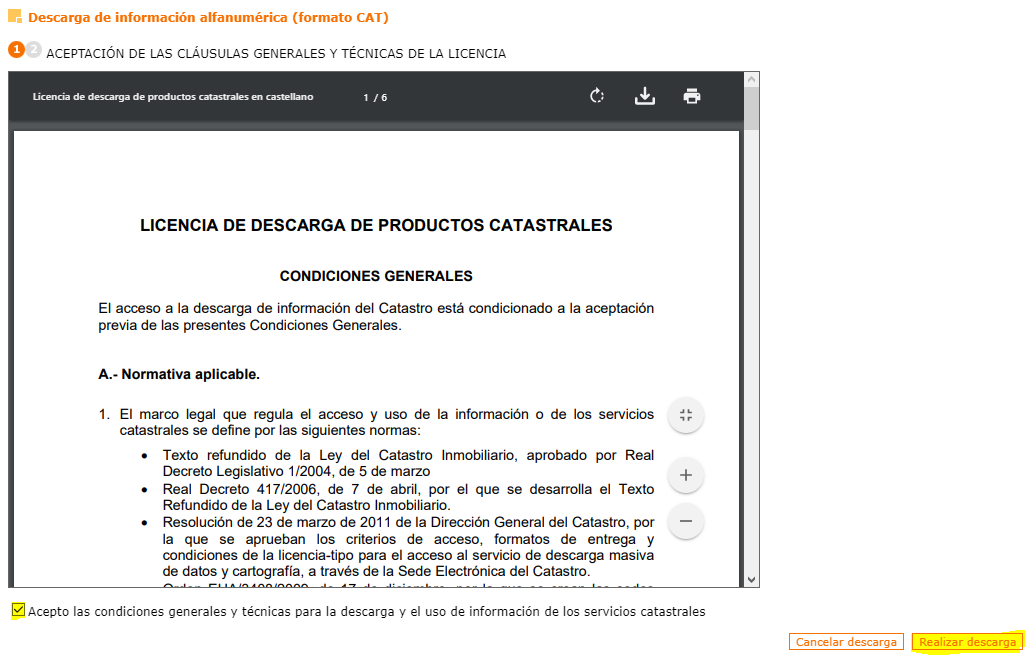Click the 'A.- Normativa aplicable.' section title
The height and width of the screenshot is (657, 1031).
[x=179, y=374]
